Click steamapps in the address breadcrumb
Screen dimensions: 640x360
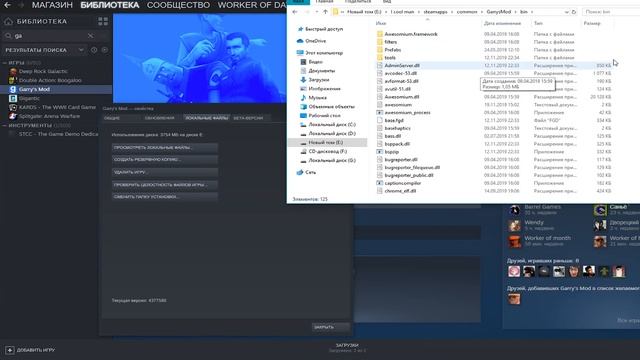(435, 12)
